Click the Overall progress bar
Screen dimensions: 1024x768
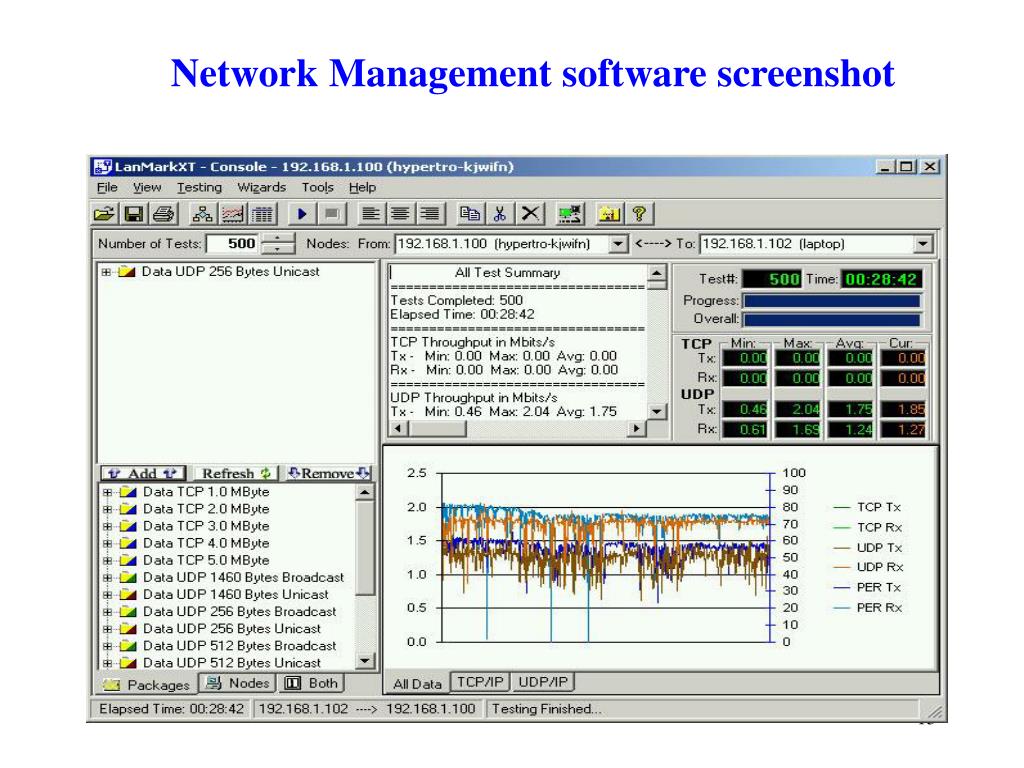coord(832,320)
